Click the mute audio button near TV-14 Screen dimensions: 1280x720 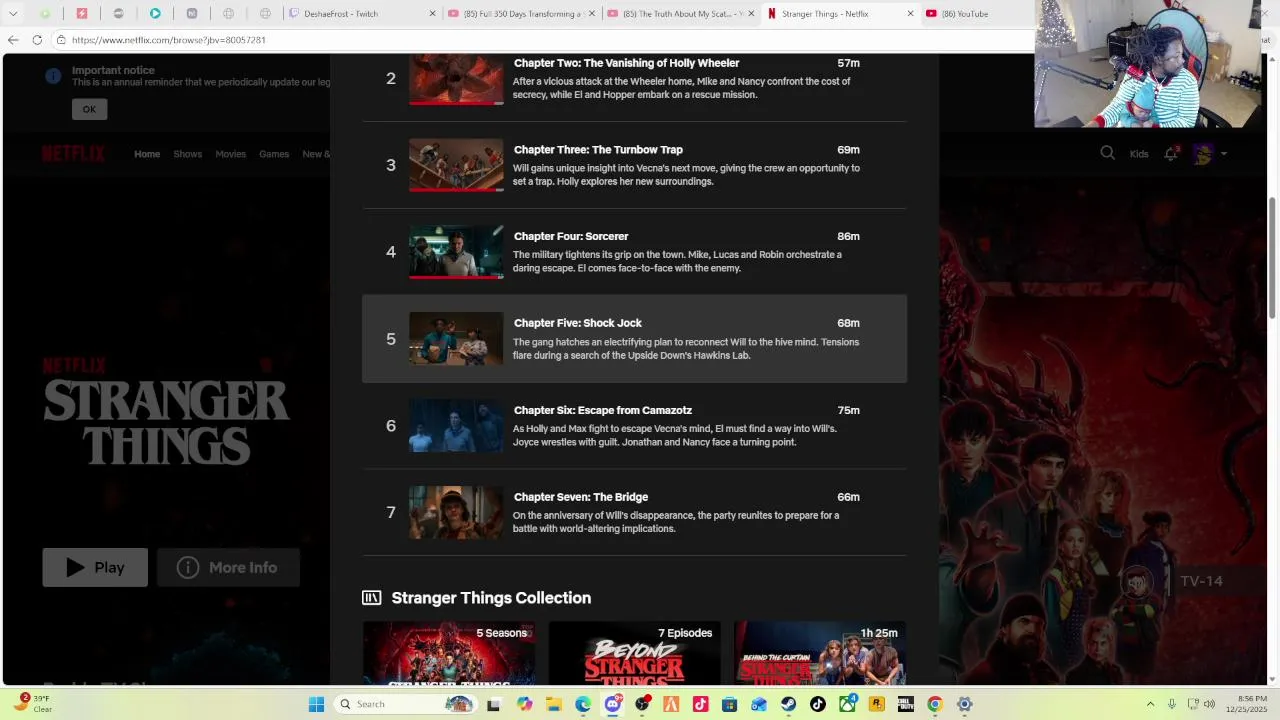point(1136,582)
